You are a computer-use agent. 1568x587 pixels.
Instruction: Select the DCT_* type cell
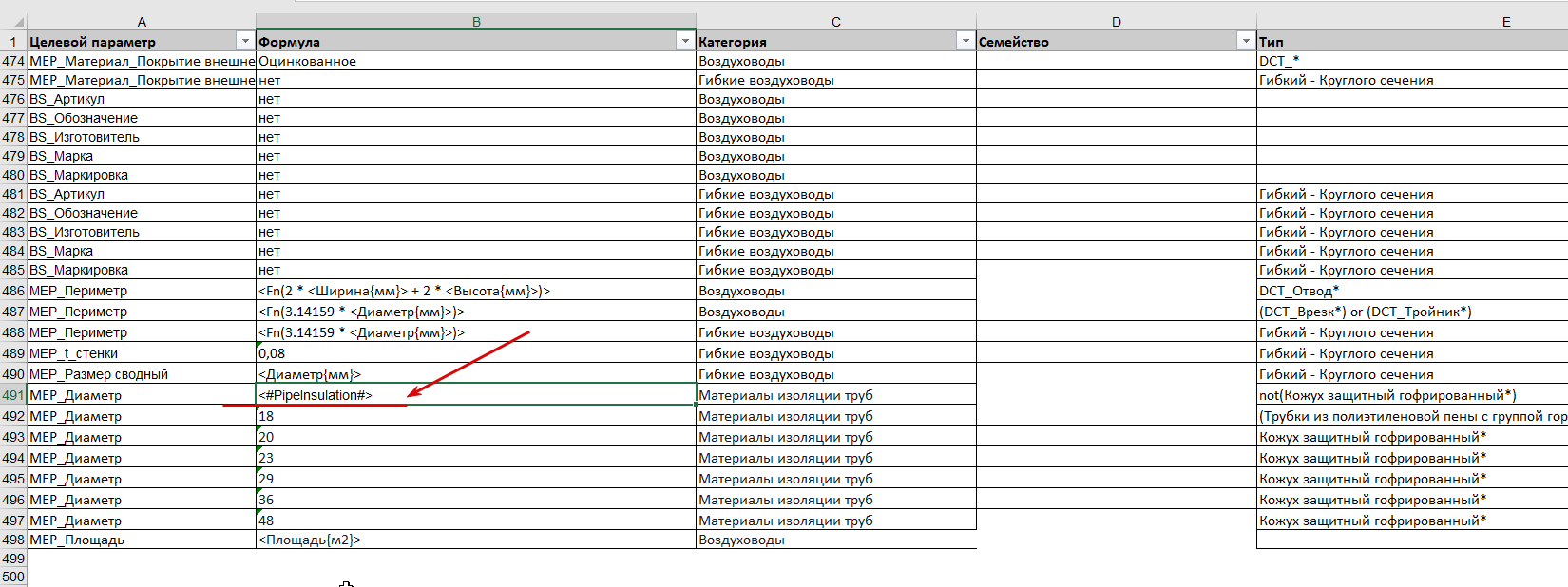(x=1412, y=61)
